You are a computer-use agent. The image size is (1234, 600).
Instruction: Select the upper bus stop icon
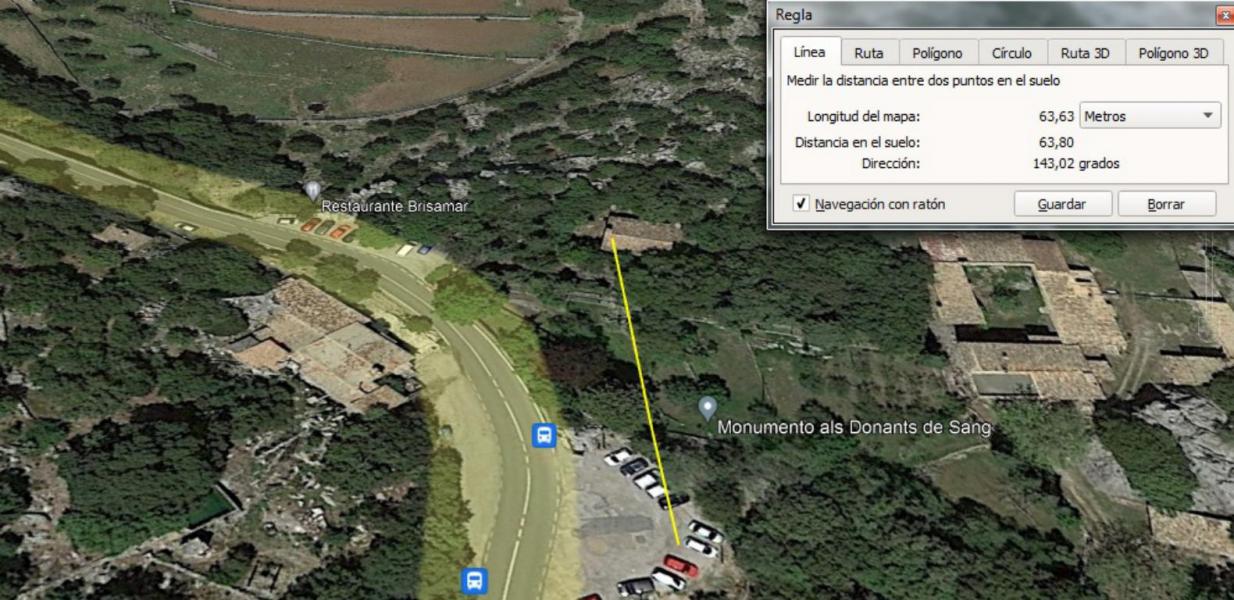[544, 435]
